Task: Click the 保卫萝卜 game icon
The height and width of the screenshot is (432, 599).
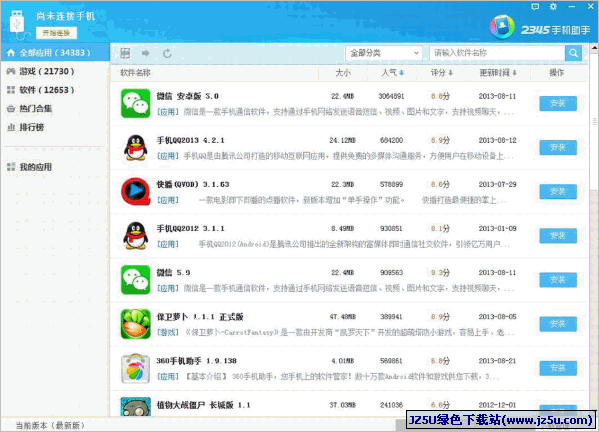Action: (x=136, y=324)
